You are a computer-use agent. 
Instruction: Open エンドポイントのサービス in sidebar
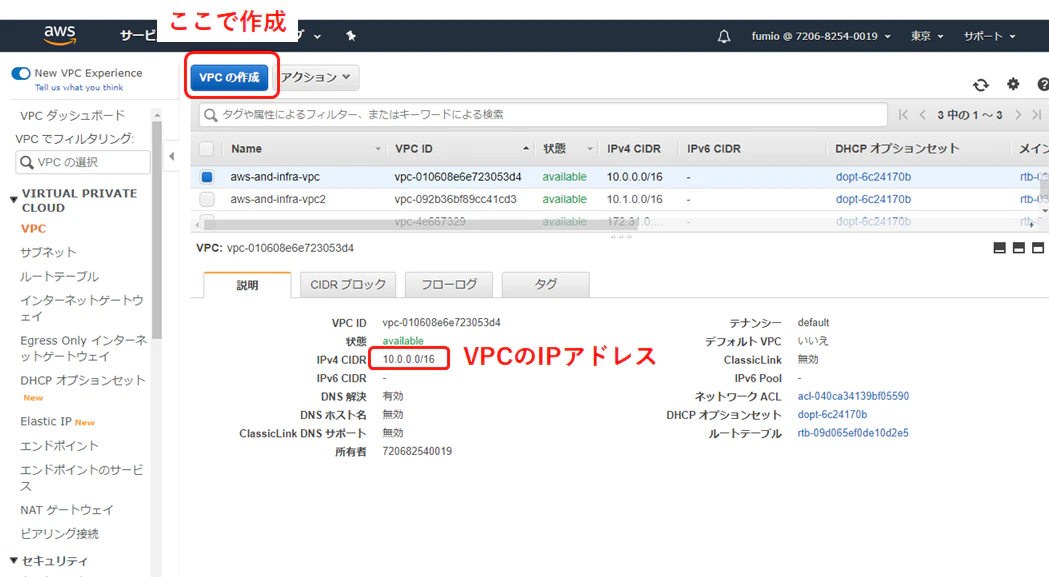[x=82, y=478]
